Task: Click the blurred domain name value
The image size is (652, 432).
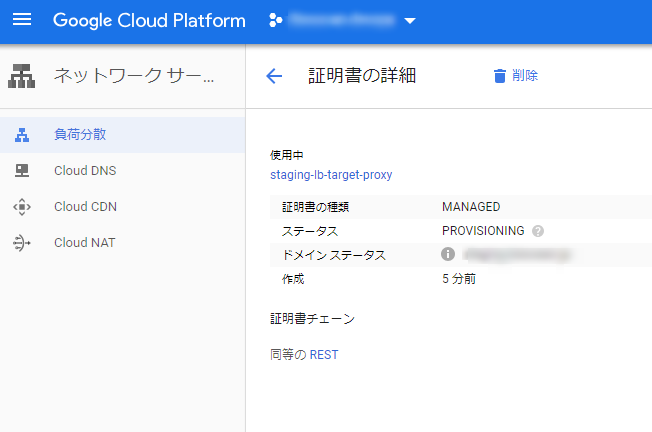Action: tap(517, 254)
